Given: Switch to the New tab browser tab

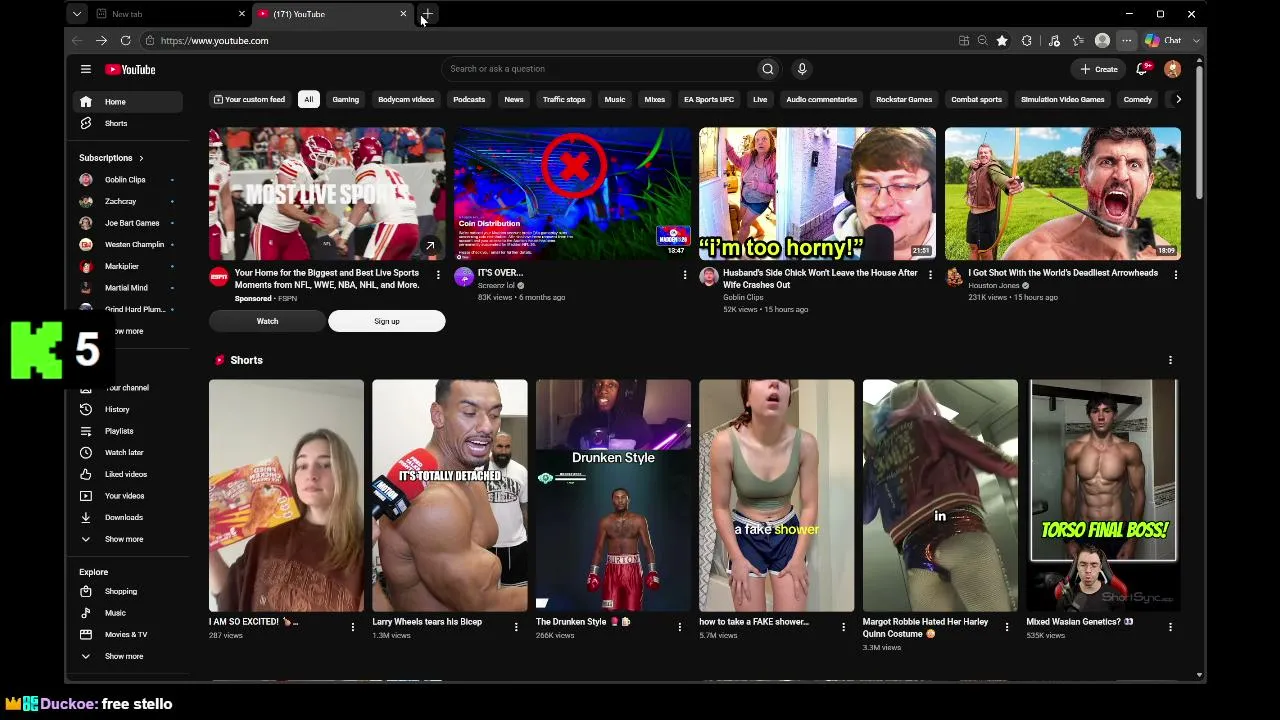Looking at the screenshot, I should [x=170, y=14].
